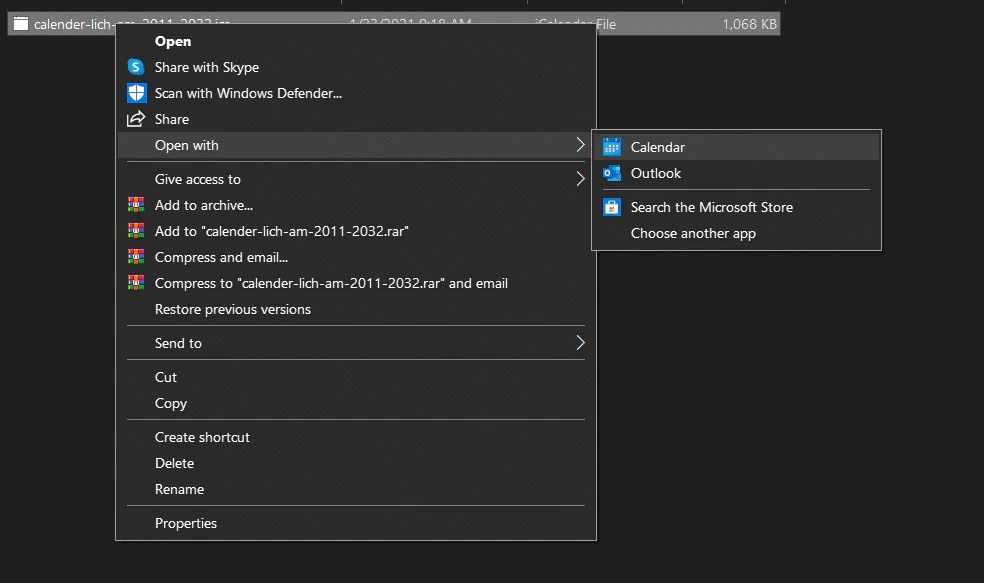Expand the Send to submenu arrow
Screen dimensions: 984x583
[580, 343]
